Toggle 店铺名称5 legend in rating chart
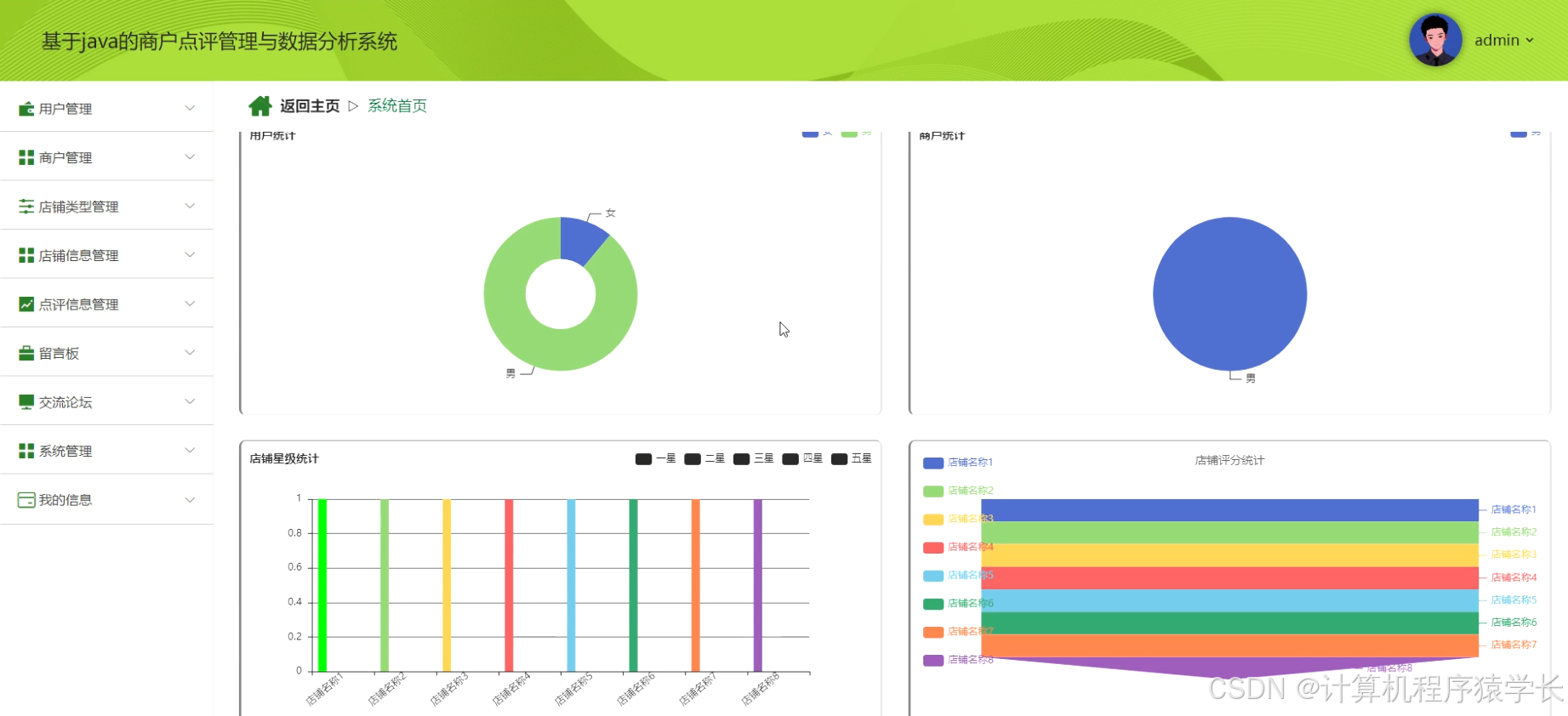The height and width of the screenshot is (716, 1568). (x=958, y=575)
